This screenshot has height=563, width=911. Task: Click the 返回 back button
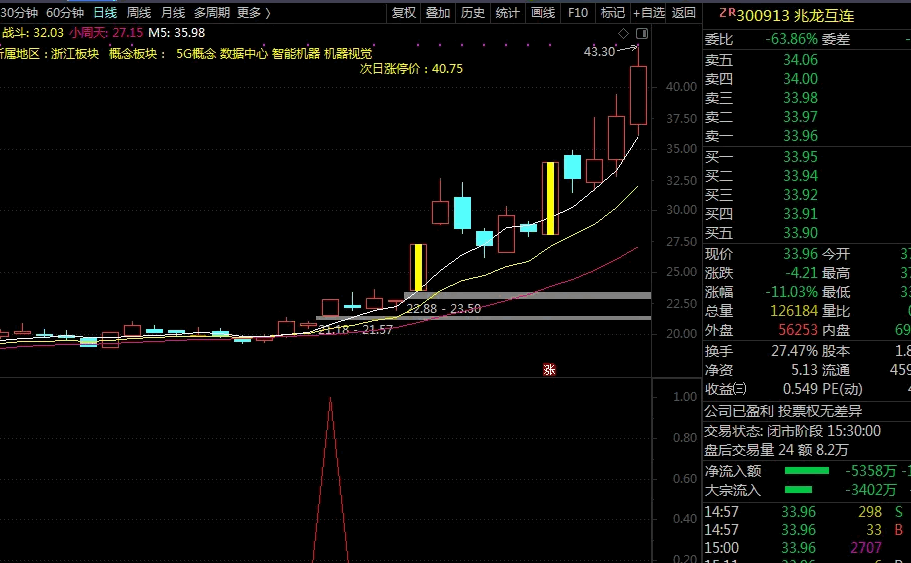point(683,12)
